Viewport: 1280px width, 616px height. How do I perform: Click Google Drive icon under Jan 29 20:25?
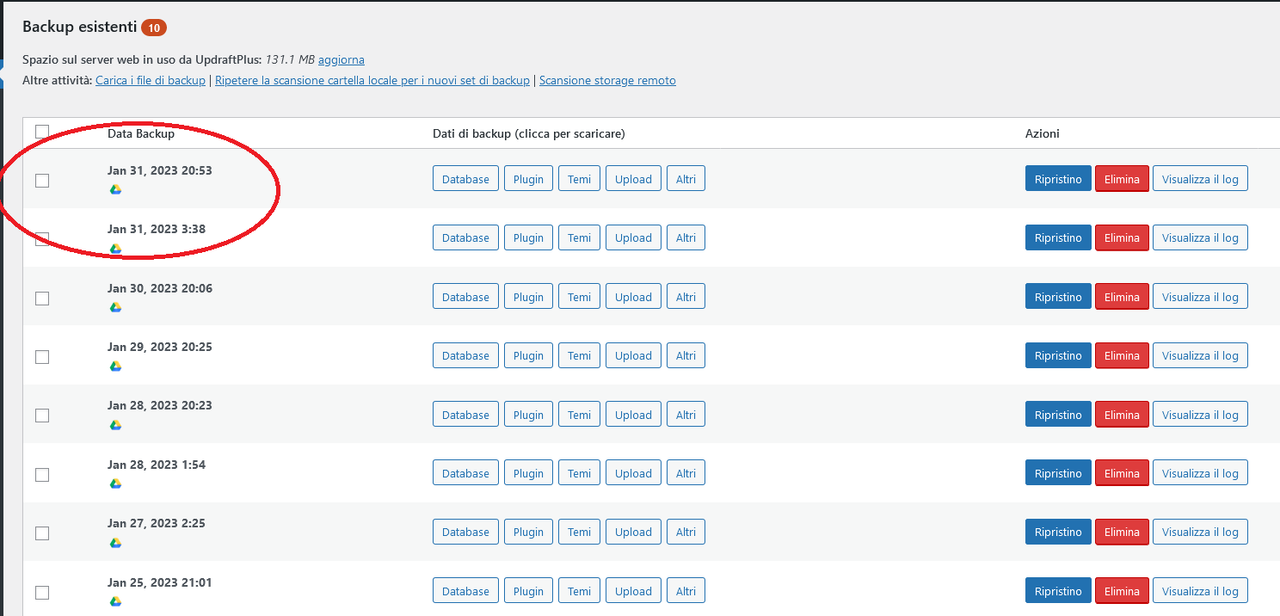[115, 366]
